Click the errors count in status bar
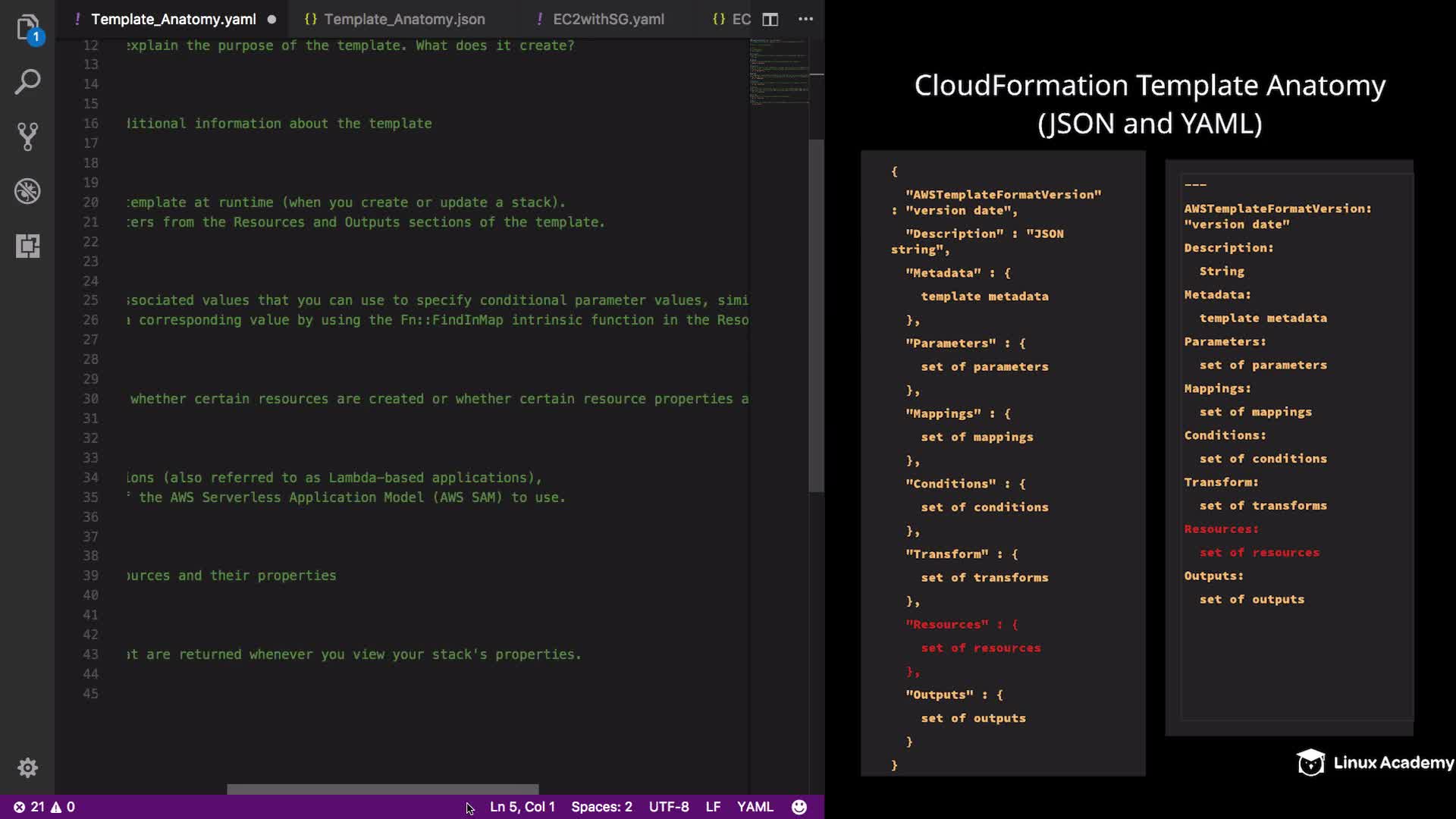 30,807
